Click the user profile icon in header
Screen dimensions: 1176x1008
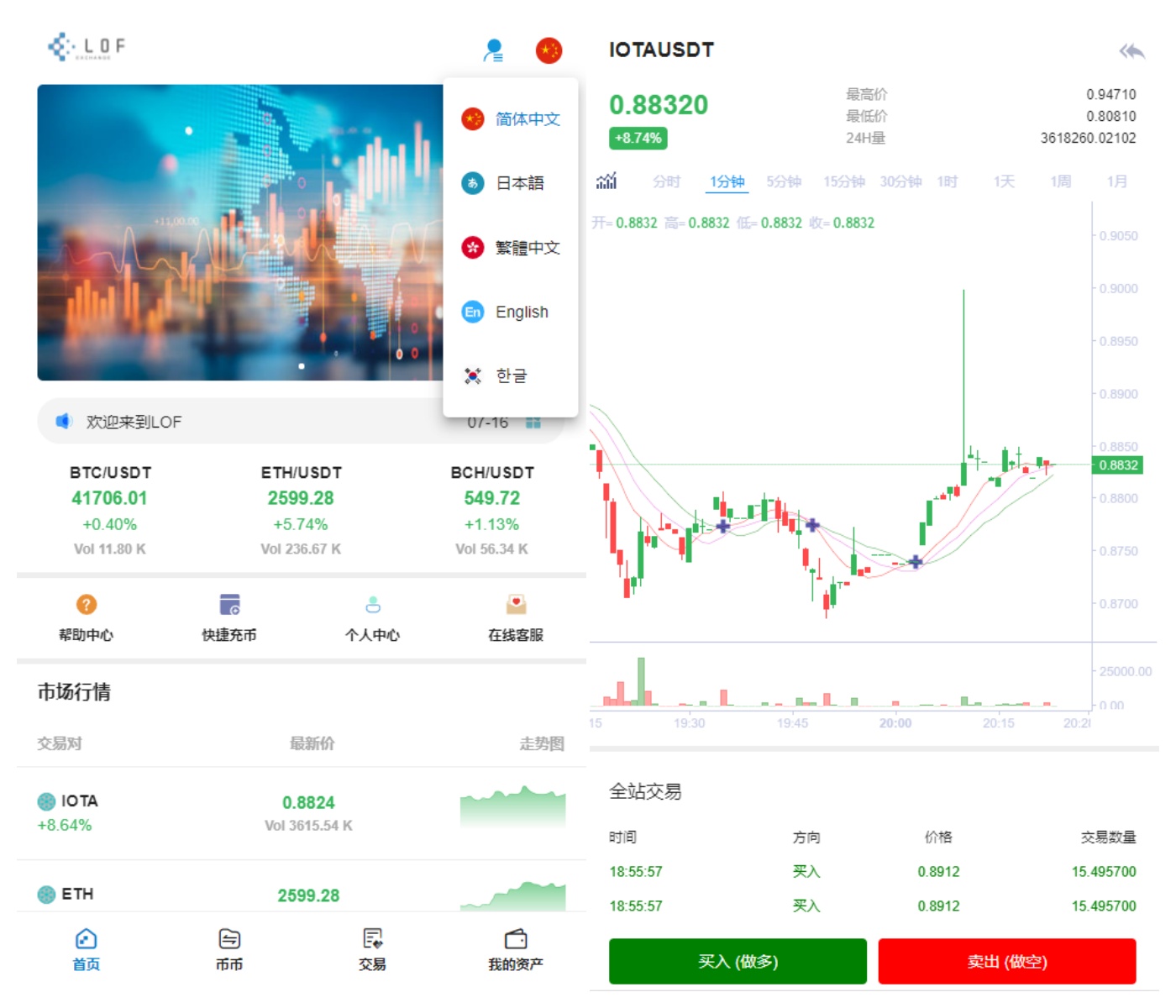493,50
